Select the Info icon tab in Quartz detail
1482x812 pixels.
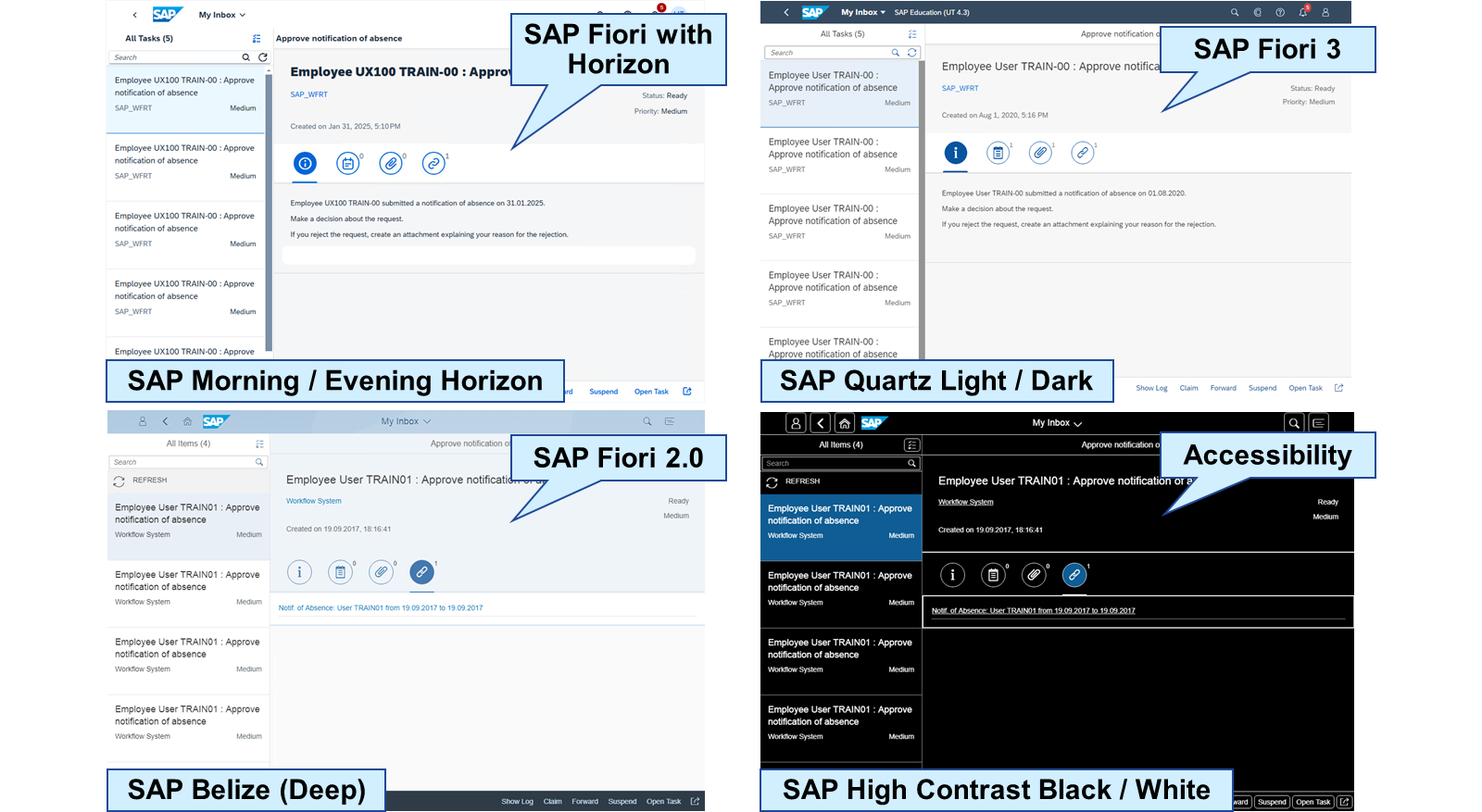point(955,153)
